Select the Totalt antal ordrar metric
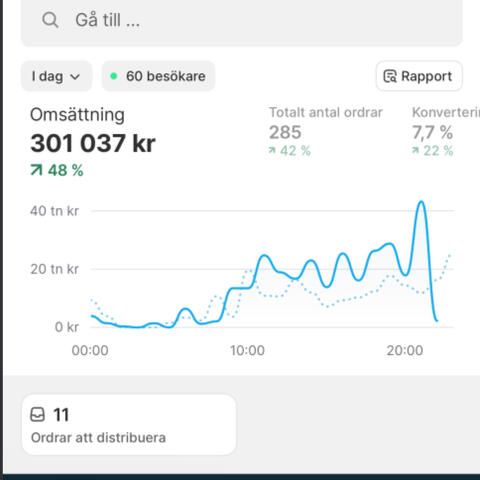480x480 pixels. (x=326, y=112)
